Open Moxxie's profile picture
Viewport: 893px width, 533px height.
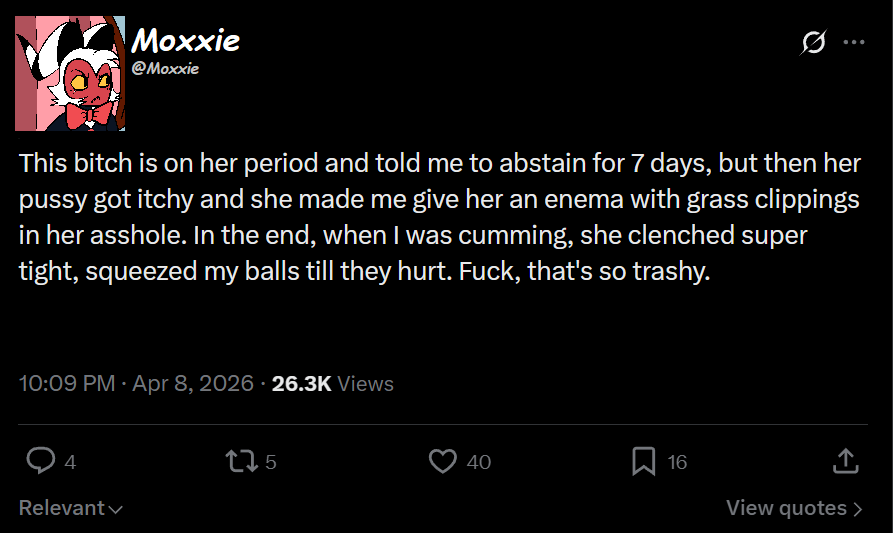coord(70,73)
